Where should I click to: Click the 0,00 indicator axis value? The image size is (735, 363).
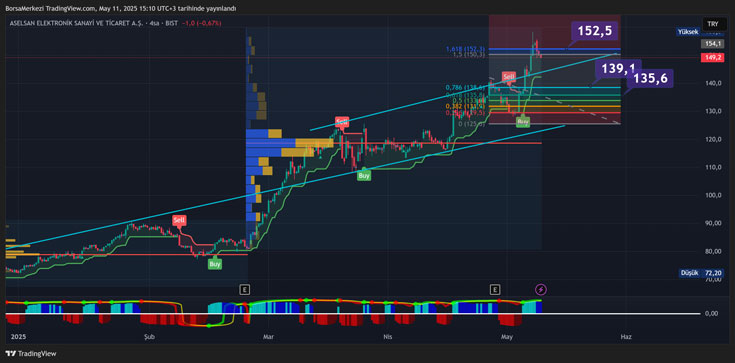tap(712, 313)
